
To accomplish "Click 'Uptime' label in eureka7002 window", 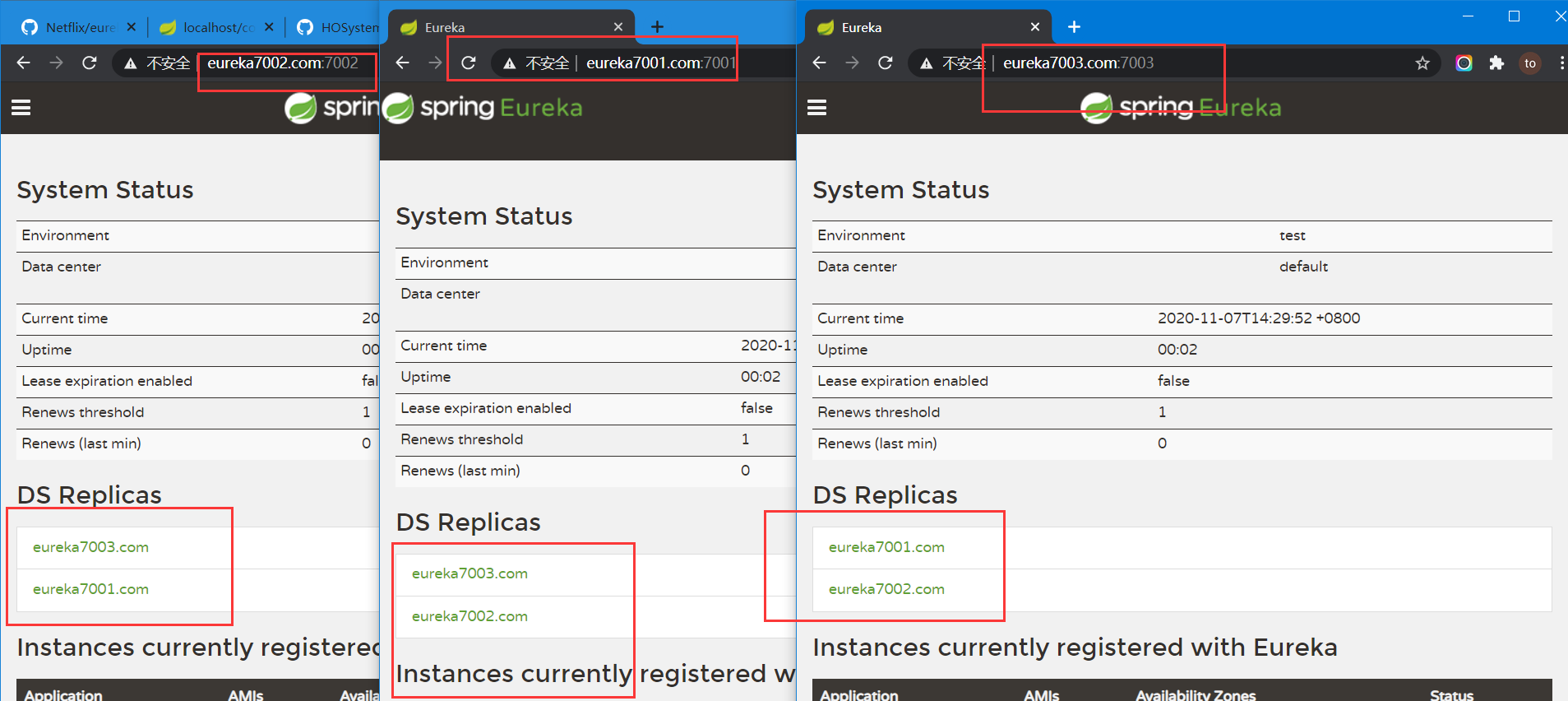I will click(47, 350).
